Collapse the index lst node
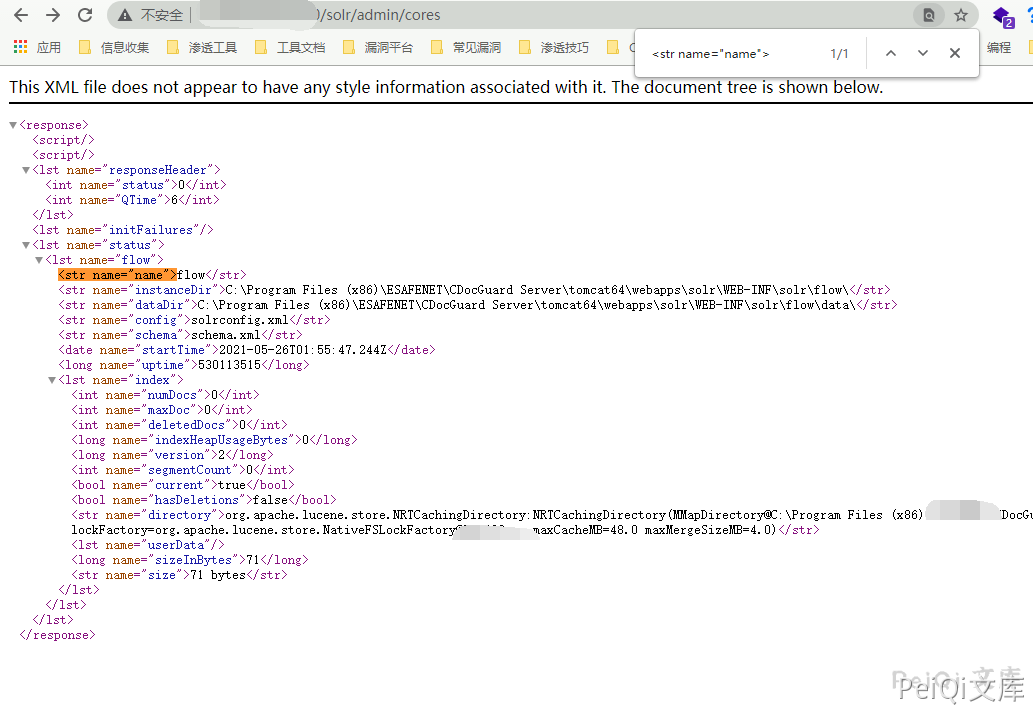The width and height of the screenshot is (1033, 714). pos(52,380)
